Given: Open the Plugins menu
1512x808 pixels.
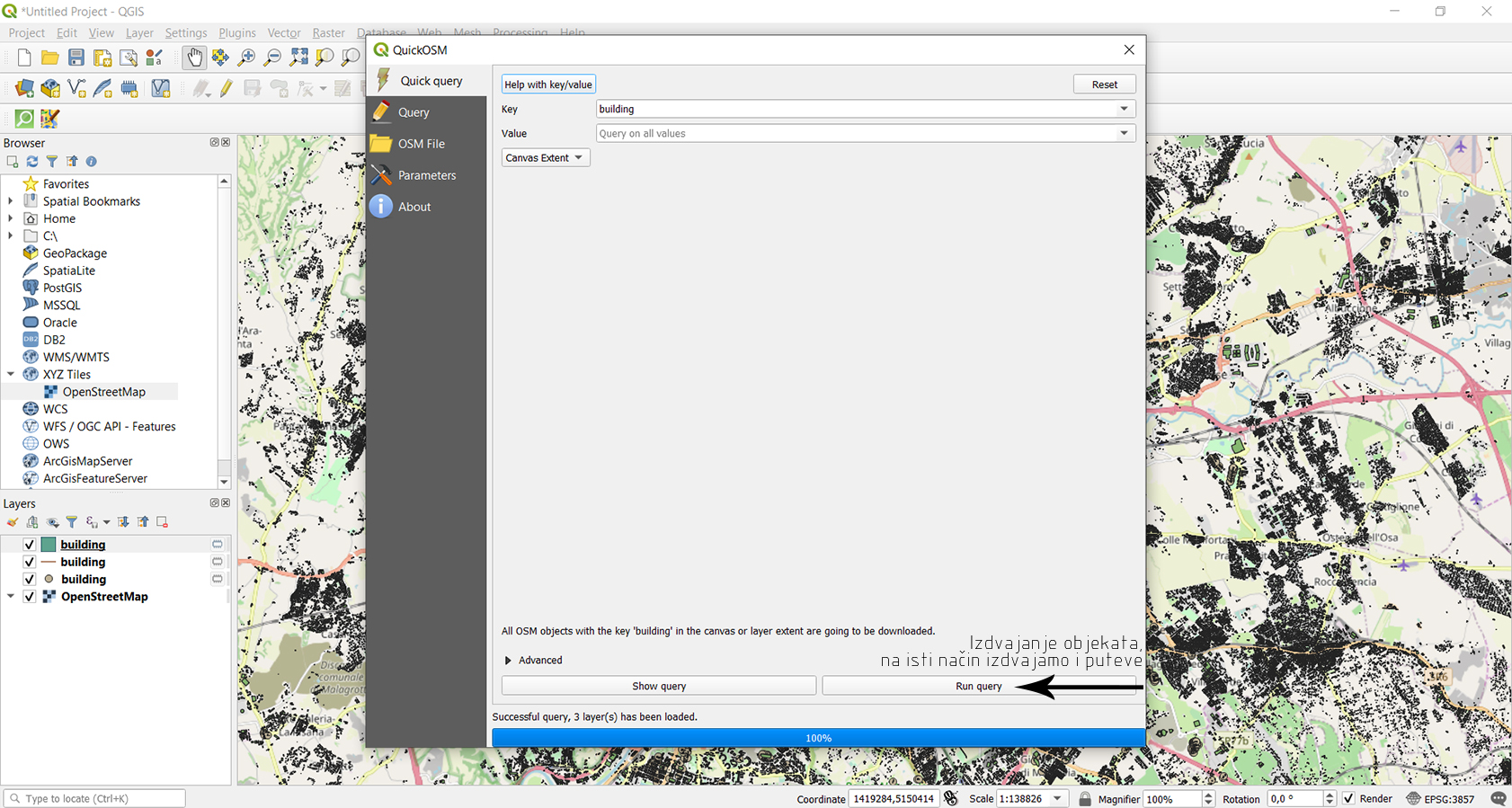Looking at the screenshot, I should [x=237, y=32].
